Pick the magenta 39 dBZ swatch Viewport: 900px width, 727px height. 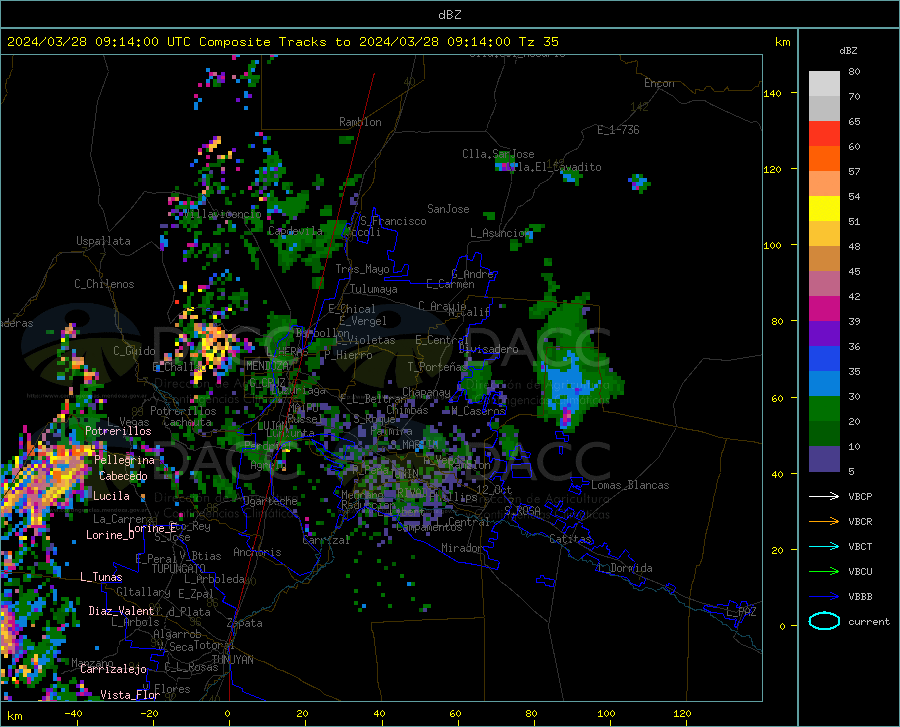pos(824,309)
